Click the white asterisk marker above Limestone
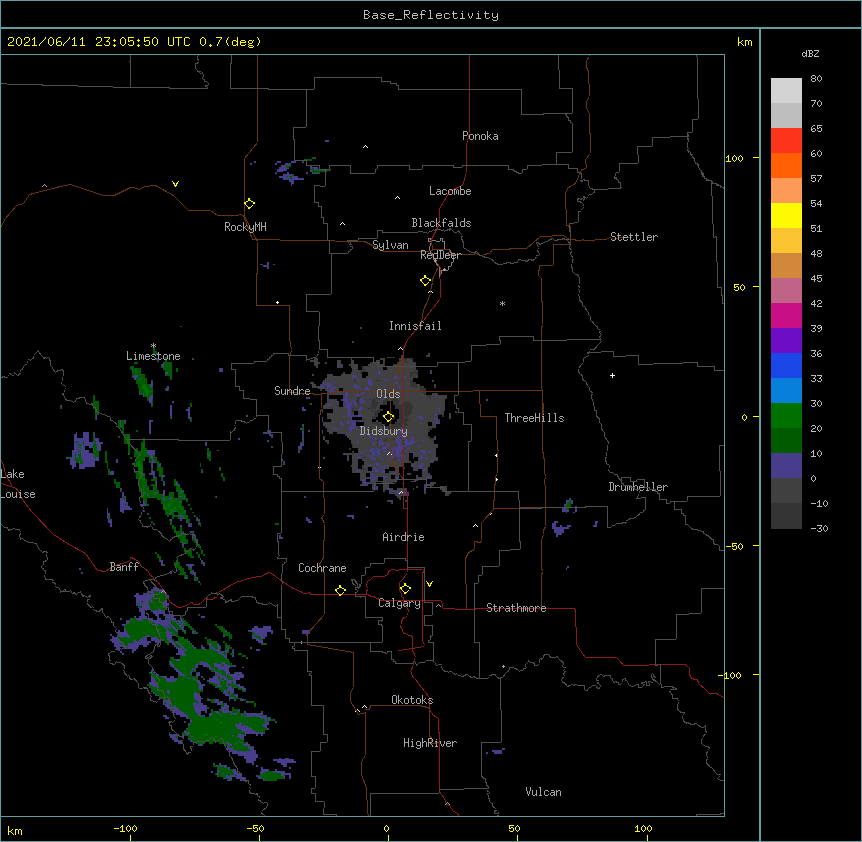 153,346
